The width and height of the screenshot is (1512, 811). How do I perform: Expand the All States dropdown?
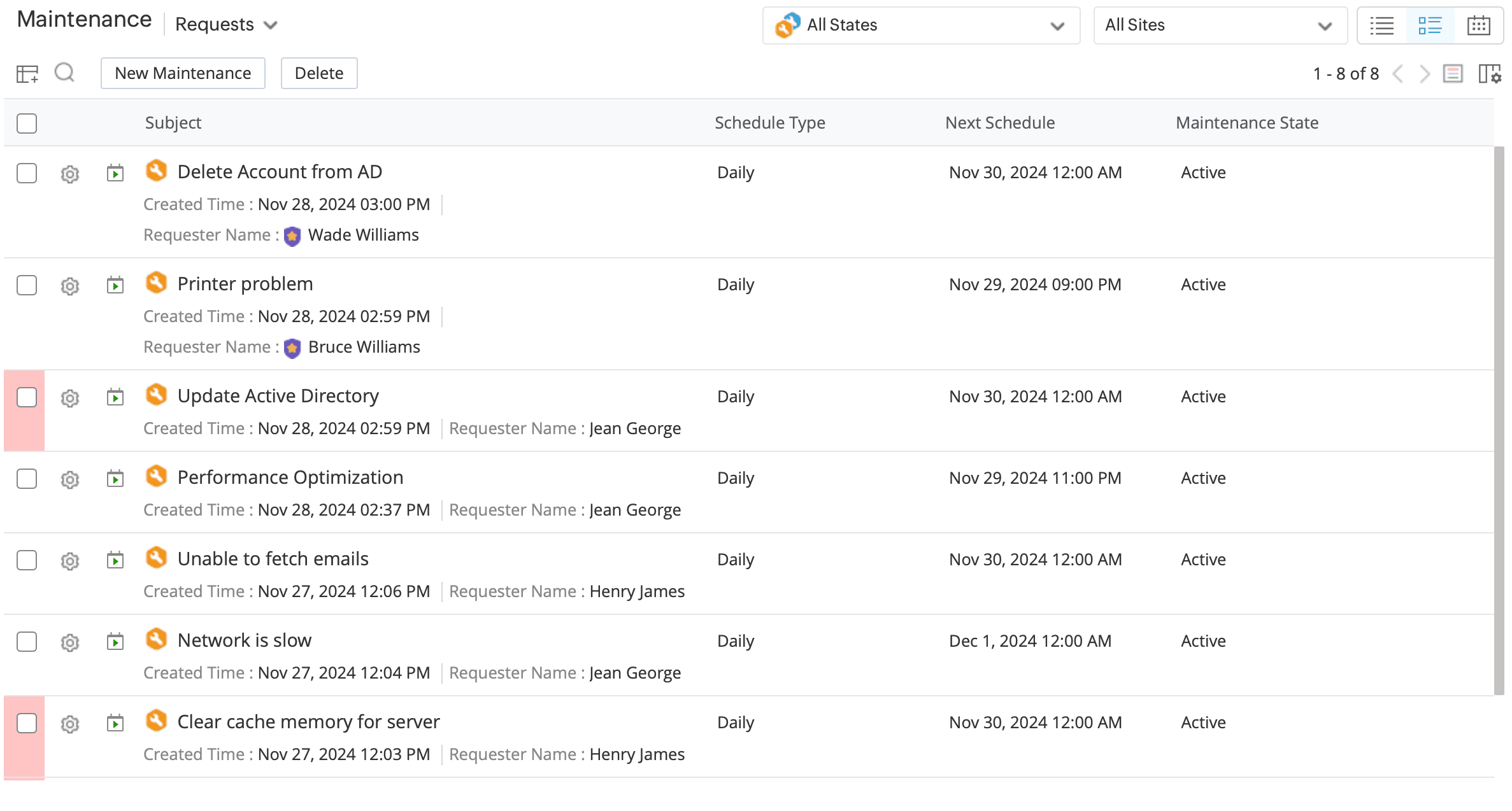click(x=920, y=25)
